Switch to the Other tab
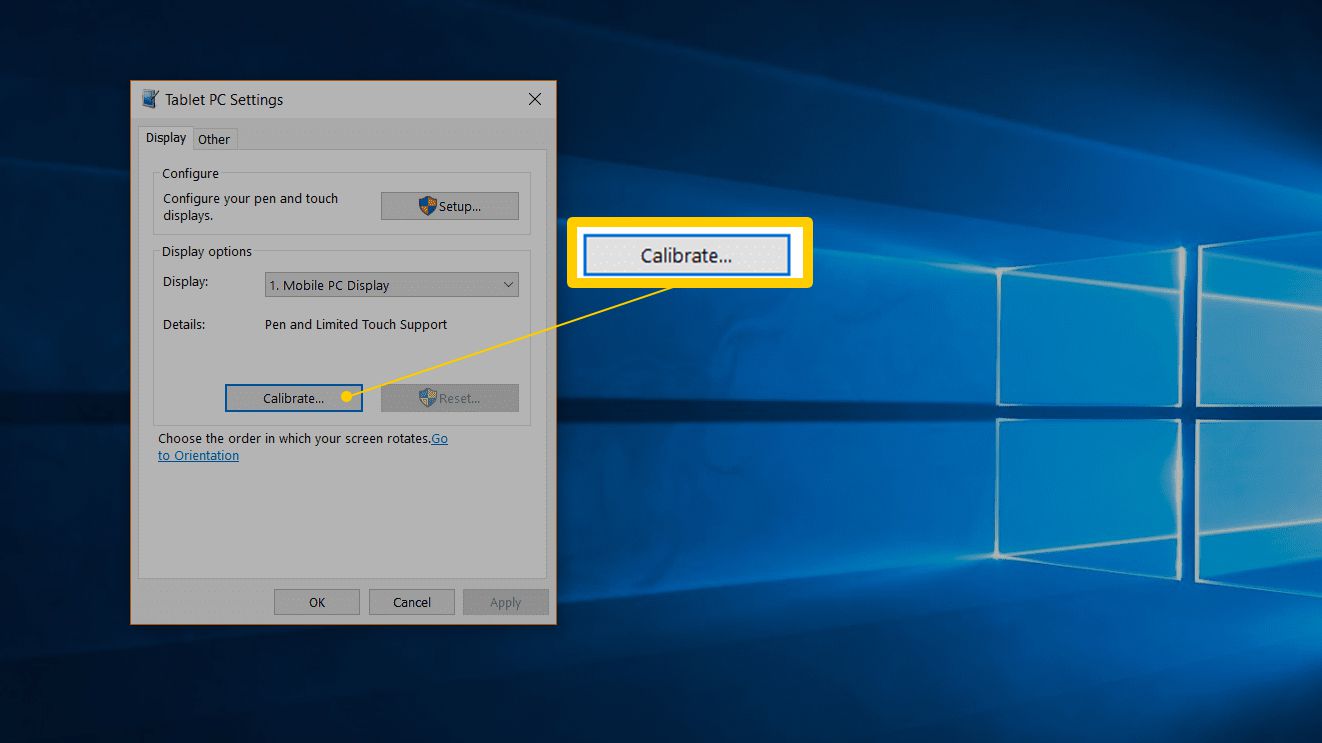The width and height of the screenshot is (1322, 743). pos(214,139)
